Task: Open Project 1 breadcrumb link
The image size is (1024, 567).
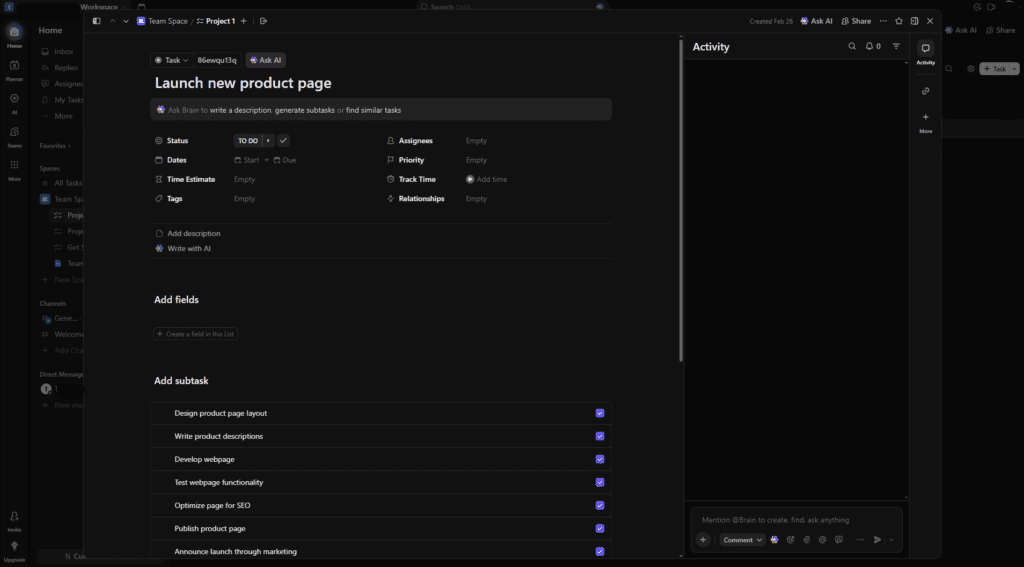Action: click(216, 21)
